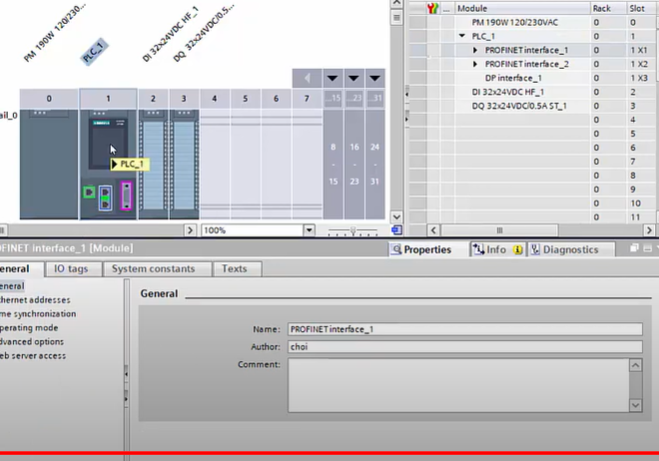Screen dimensions: 659x461
Task: Select DP interface_1 in module table
Action: (513, 78)
